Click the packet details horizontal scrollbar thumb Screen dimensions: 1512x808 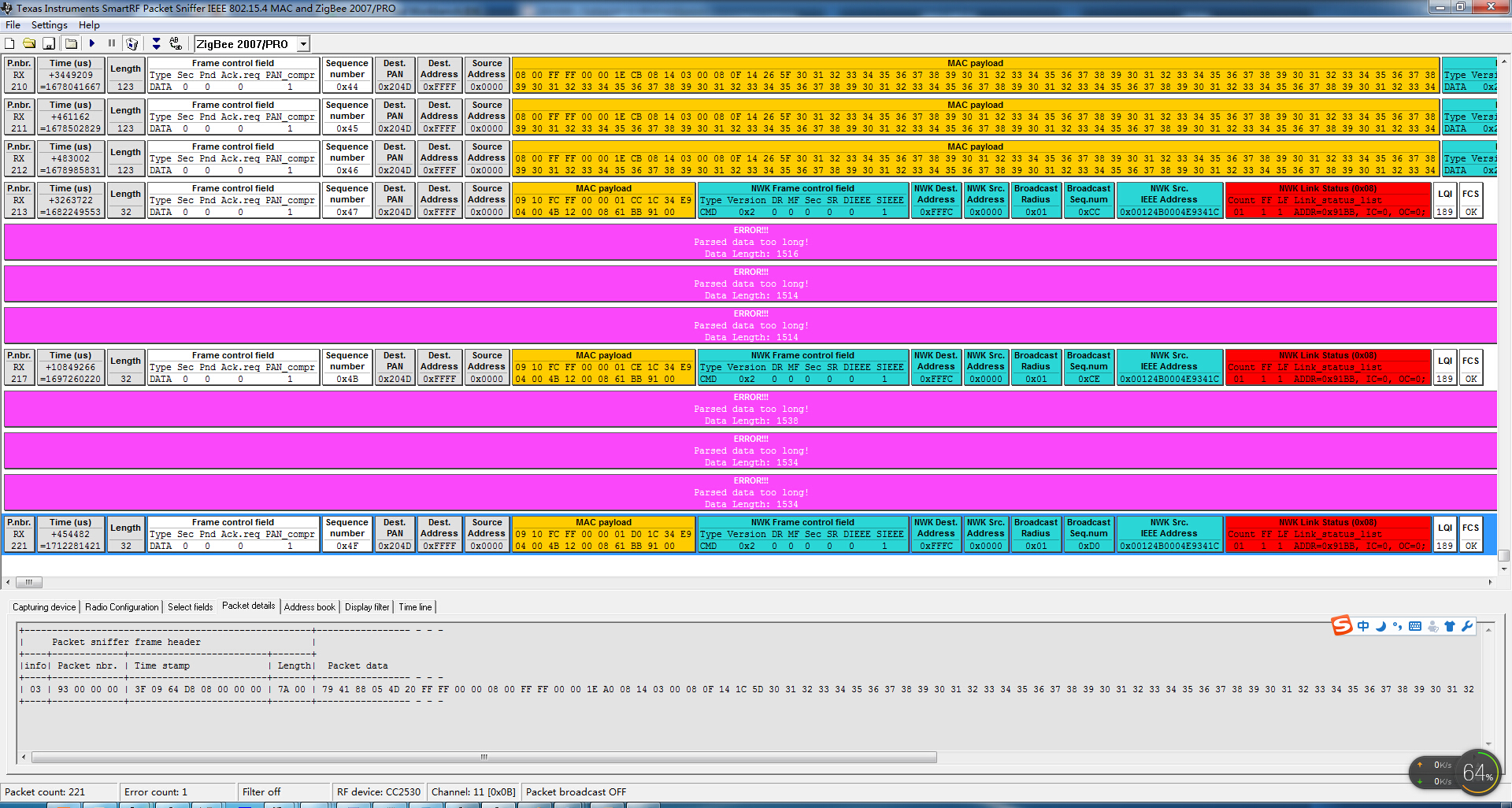coord(484,758)
